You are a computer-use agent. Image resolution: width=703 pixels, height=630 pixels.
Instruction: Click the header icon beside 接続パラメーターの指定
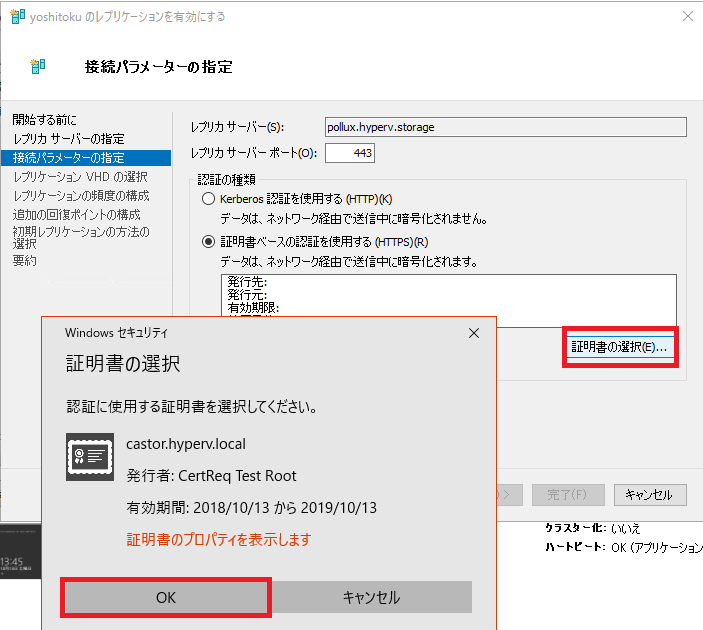(38, 66)
